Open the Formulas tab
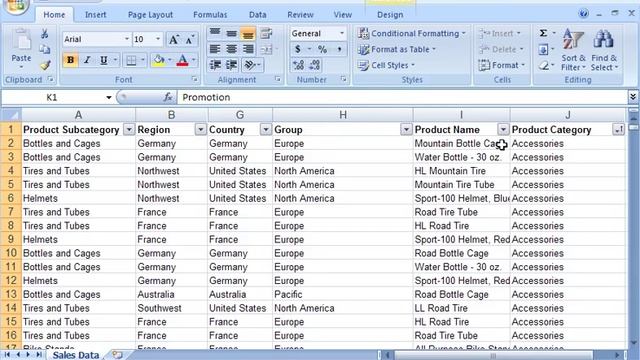 (x=210, y=15)
